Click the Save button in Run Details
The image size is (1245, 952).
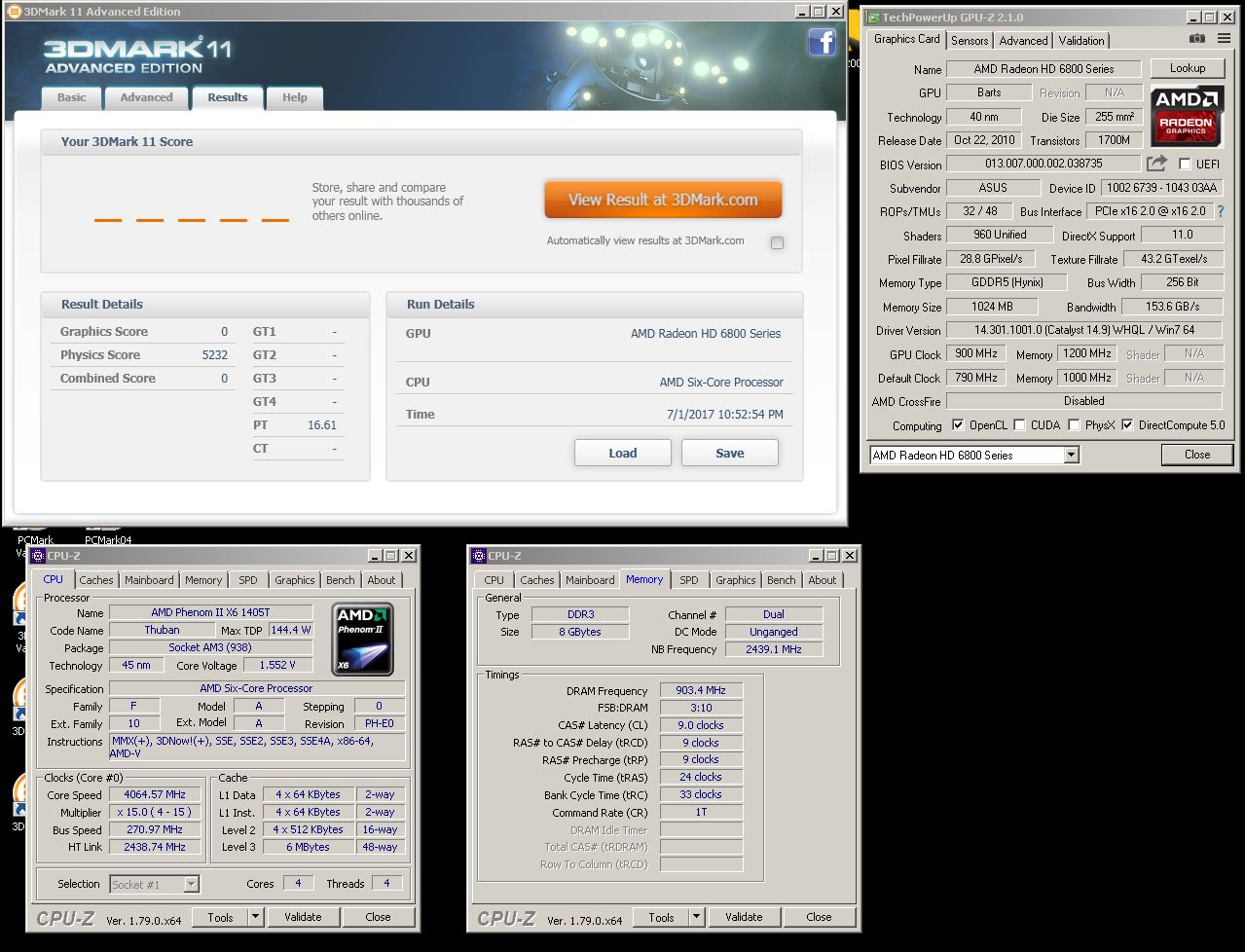click(x=730, y=453)
